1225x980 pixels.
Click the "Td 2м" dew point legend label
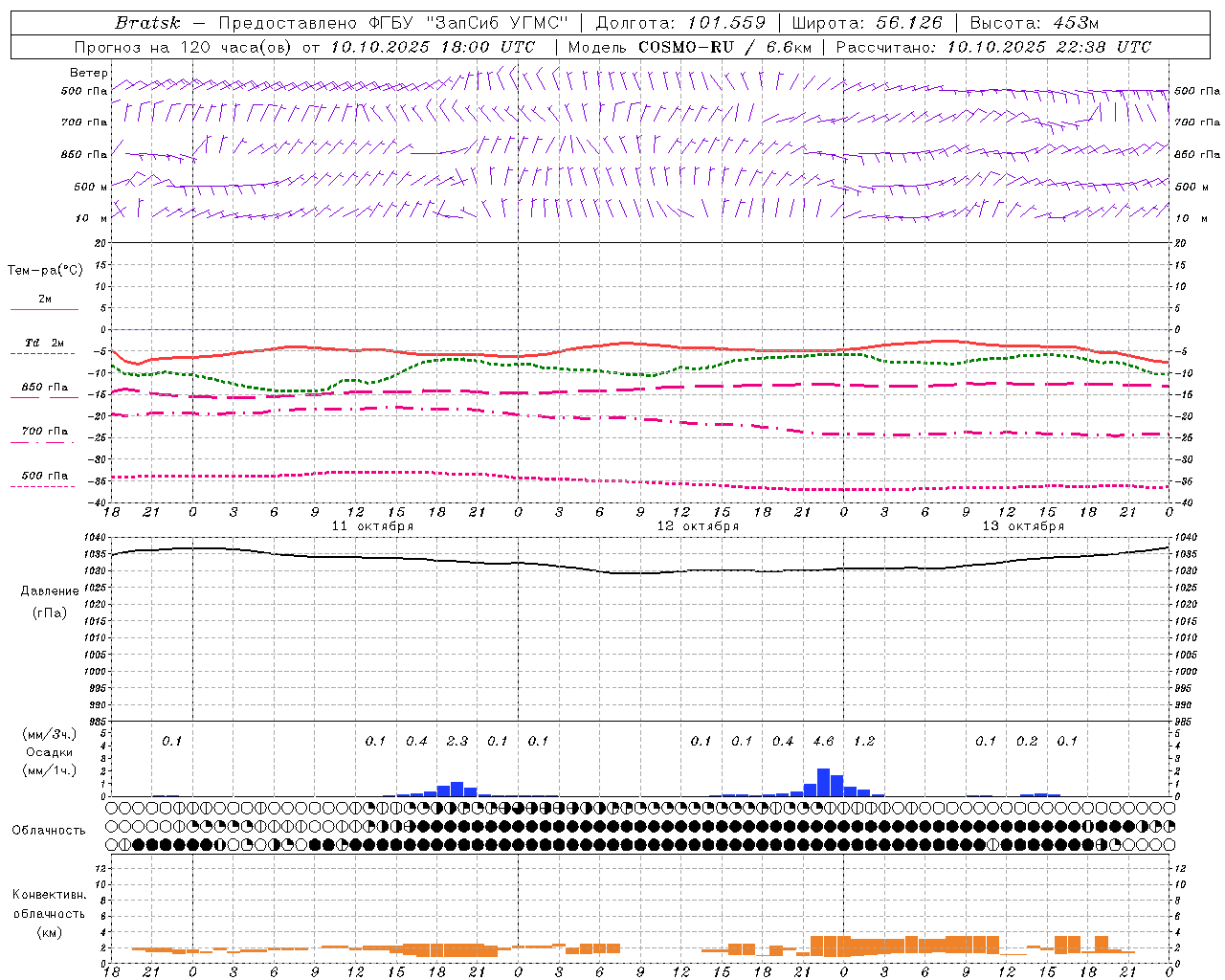click(x=45, y=343)
